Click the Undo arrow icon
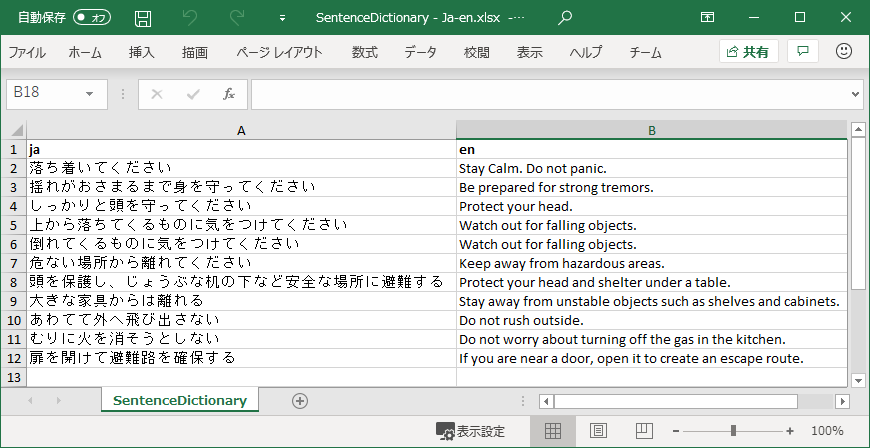The image size is (870, 448). [189, 18]
